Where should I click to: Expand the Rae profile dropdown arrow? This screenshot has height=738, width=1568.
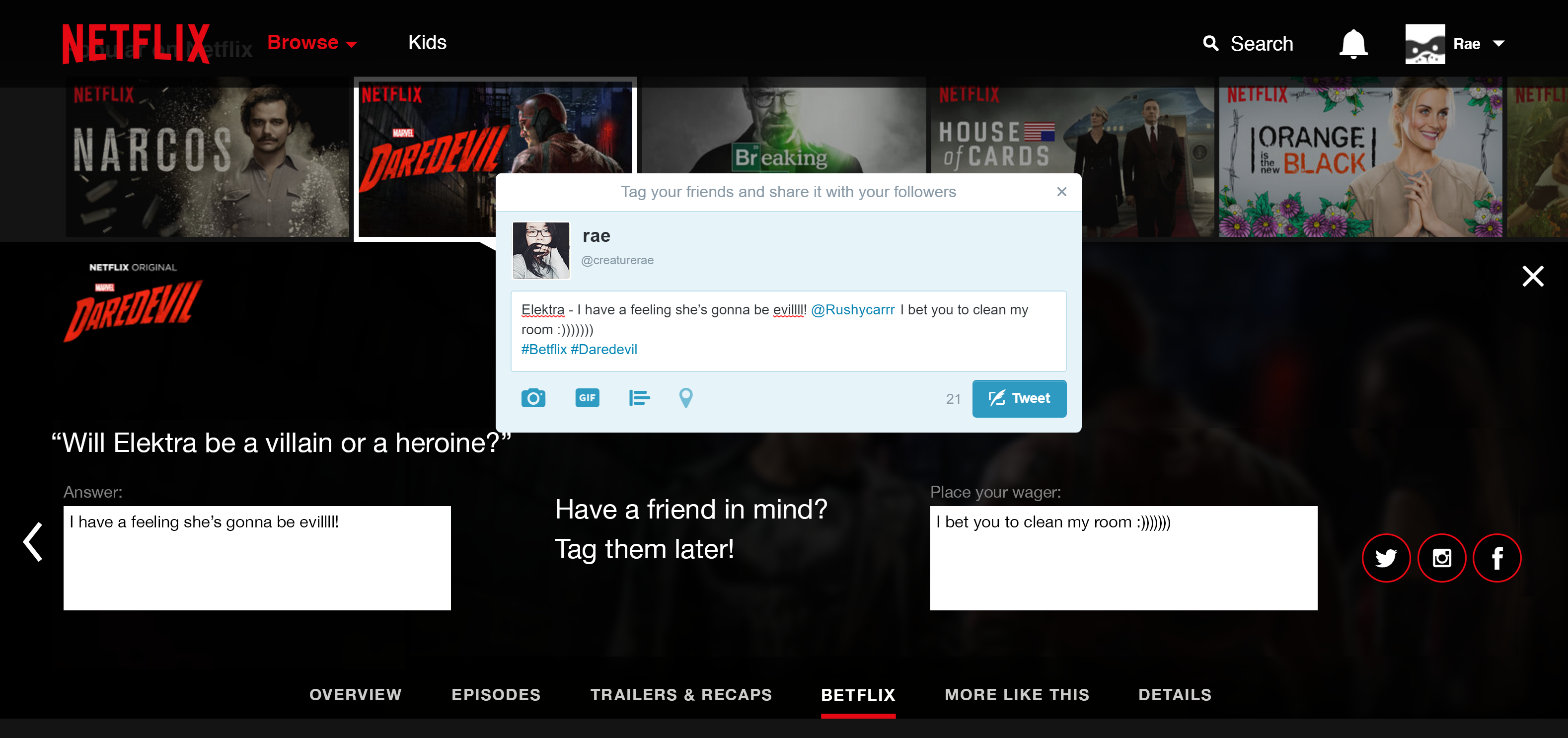(1498, 44)
